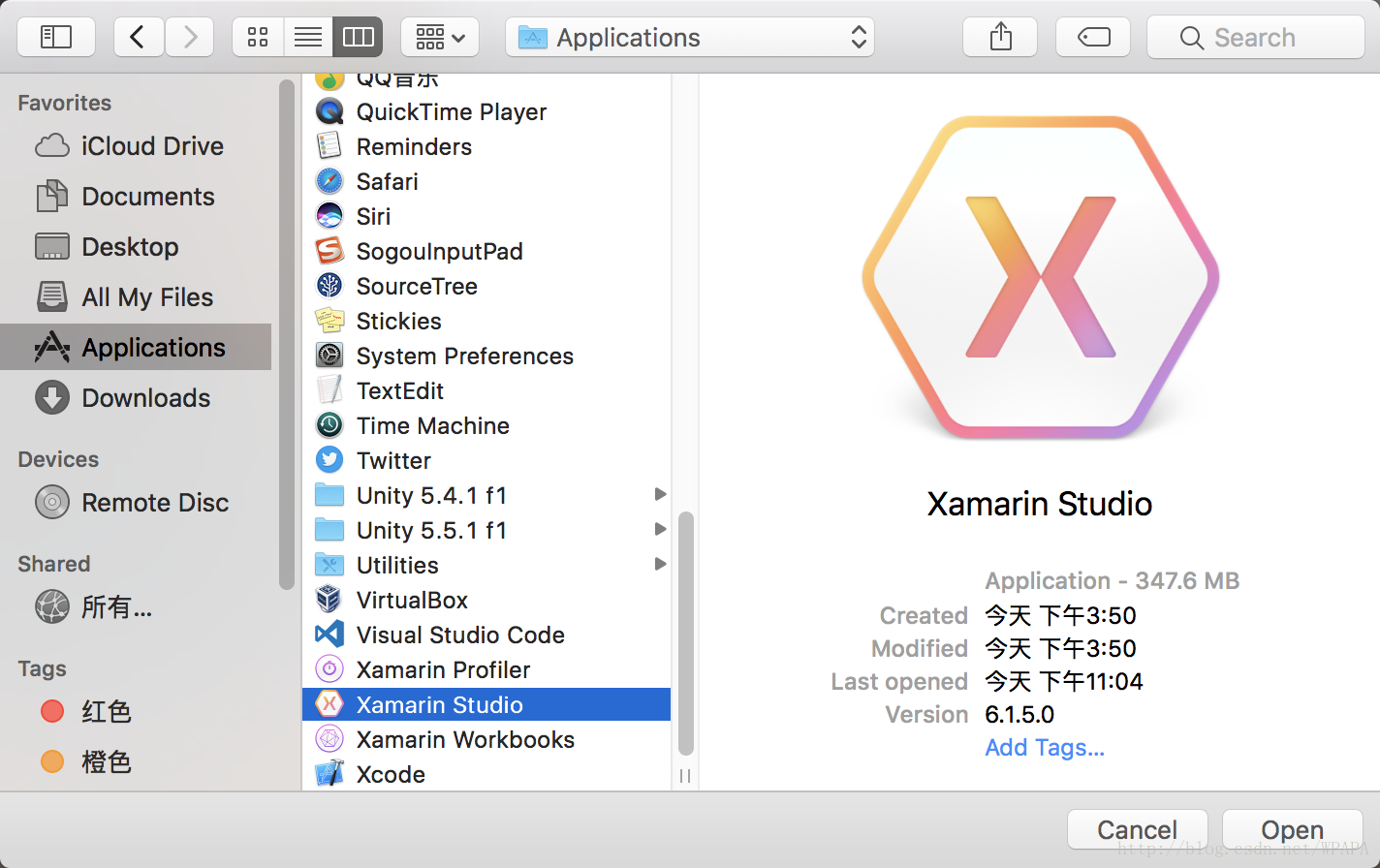Select Downloads in the sidebar
This screenshot has height=868, width=1380.
(x=136, y=398)
